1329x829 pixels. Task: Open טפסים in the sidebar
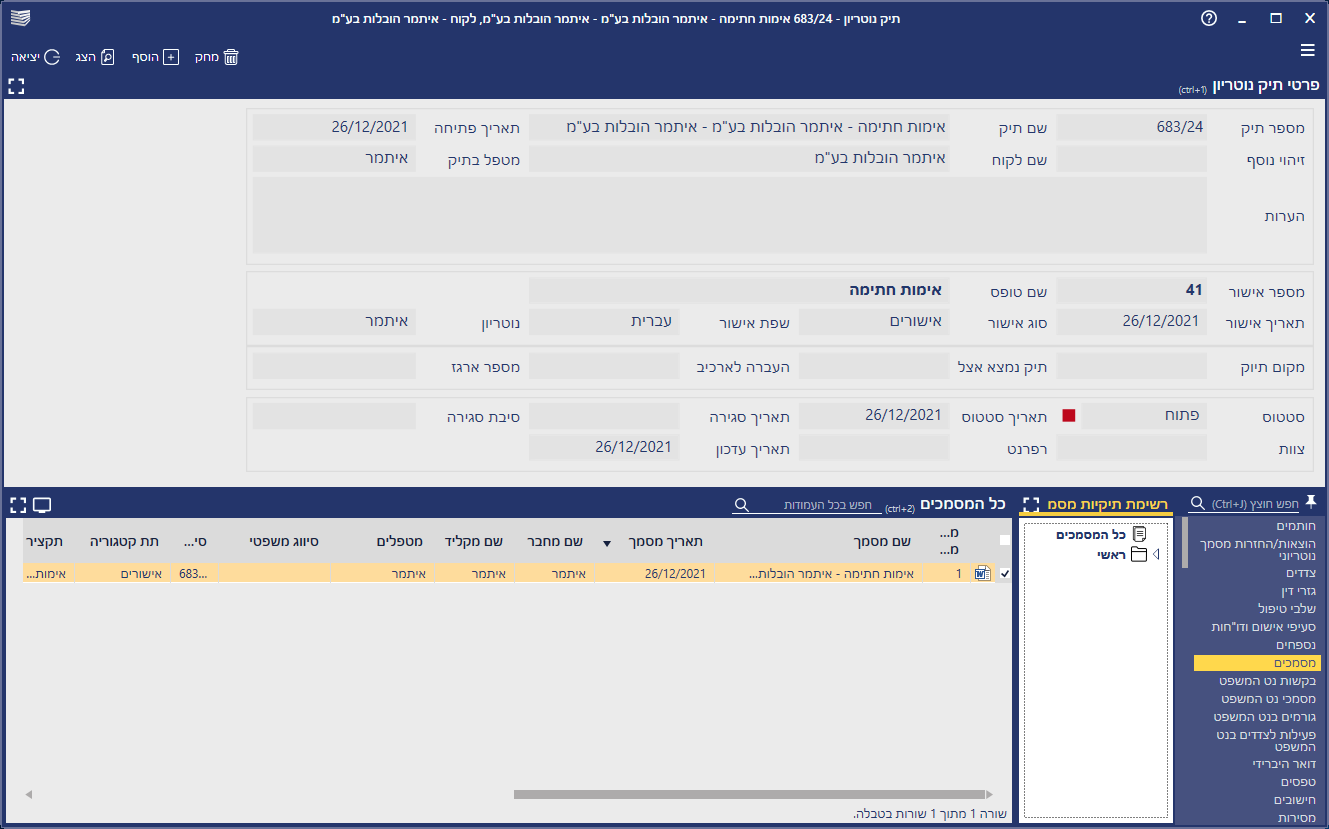1298,782
